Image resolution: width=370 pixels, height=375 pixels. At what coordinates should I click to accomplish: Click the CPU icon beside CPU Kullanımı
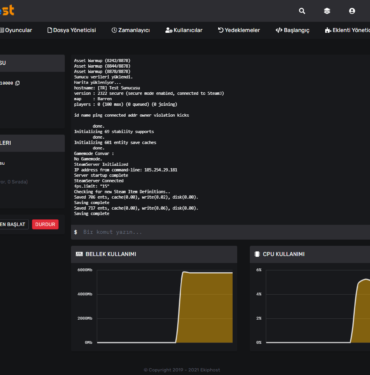click(x=257, y=254)
